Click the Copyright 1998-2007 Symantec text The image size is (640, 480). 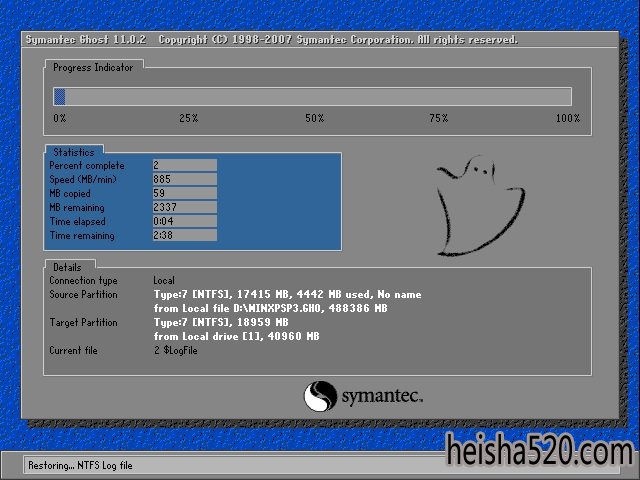(338, 40)
